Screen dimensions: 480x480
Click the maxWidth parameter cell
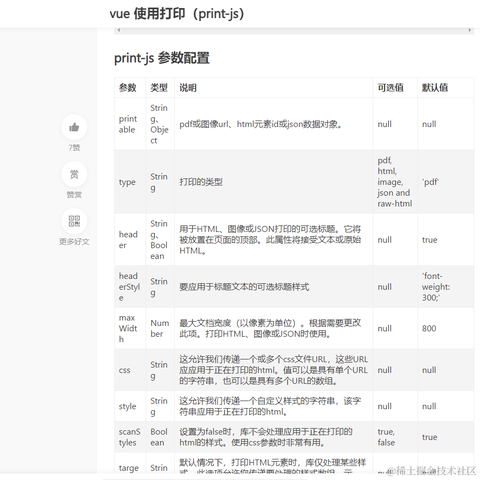click(x=130, y=328)
